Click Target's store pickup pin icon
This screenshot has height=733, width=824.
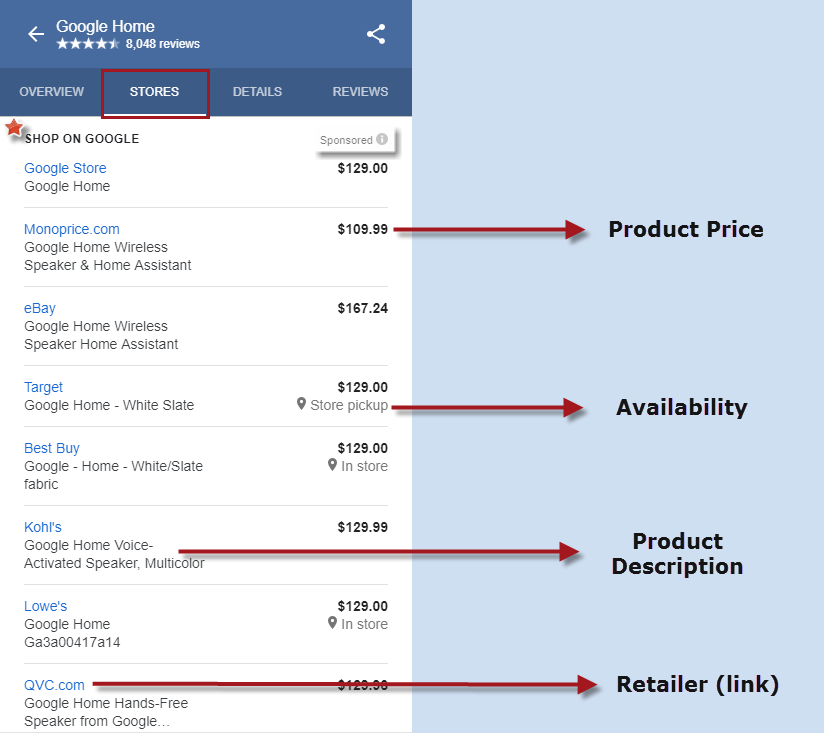pos(301,404)
